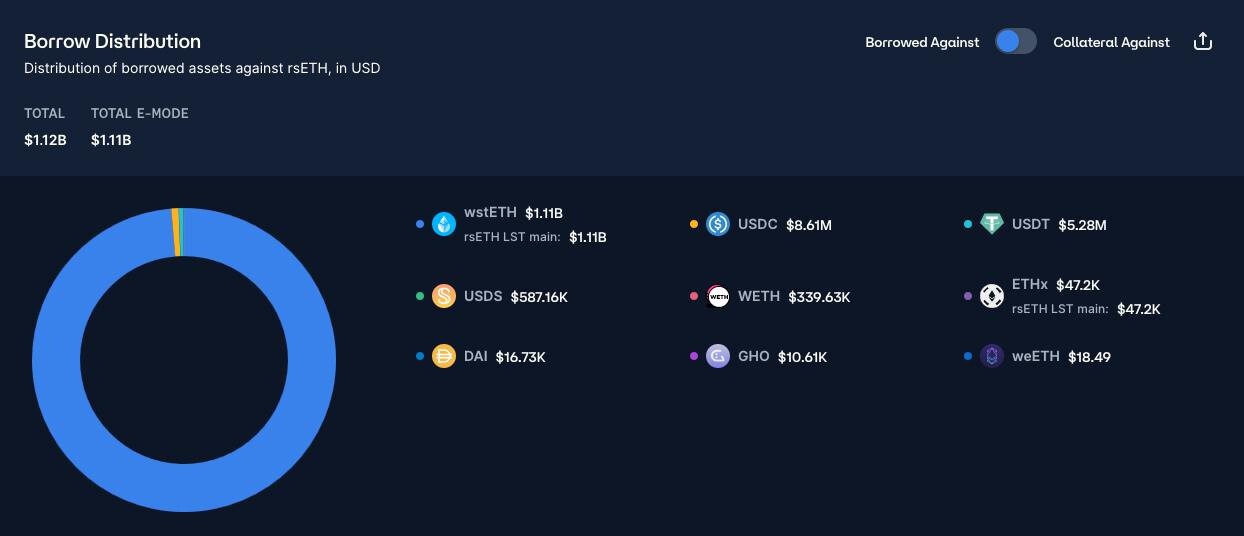
Task: Click the DAI token icon
Action: [x=444, y=357]
